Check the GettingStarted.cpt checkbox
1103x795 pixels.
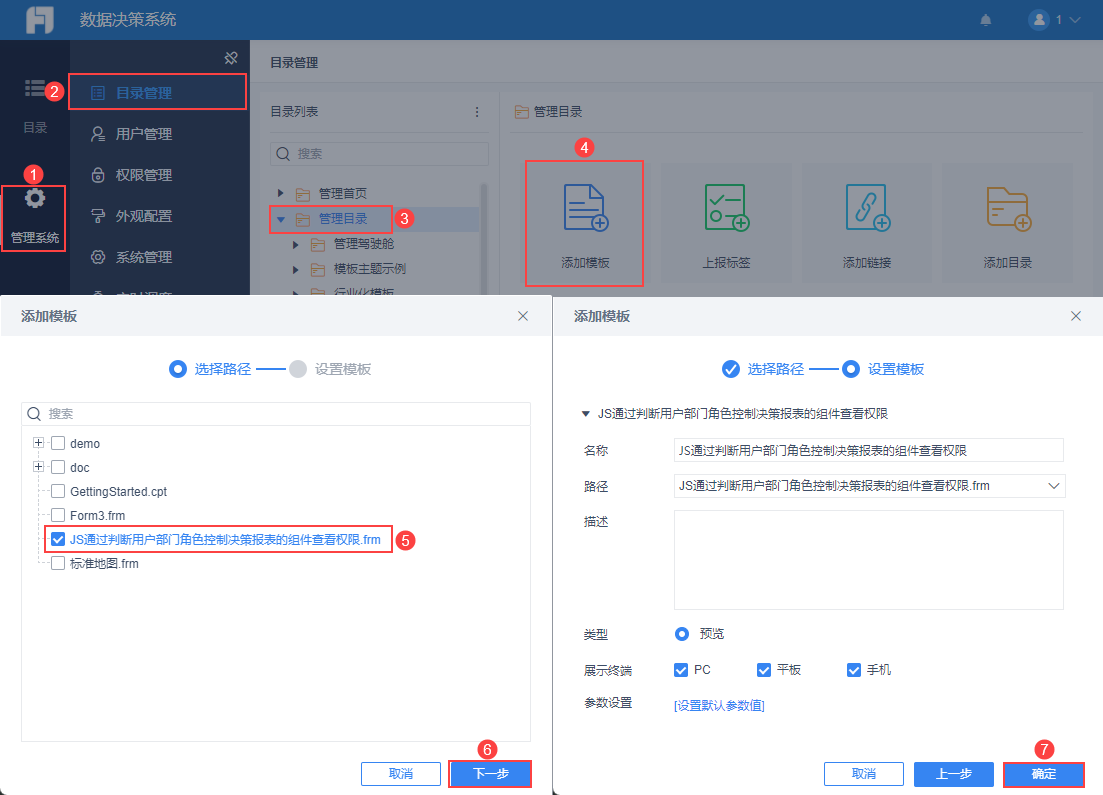coord(58,491)
